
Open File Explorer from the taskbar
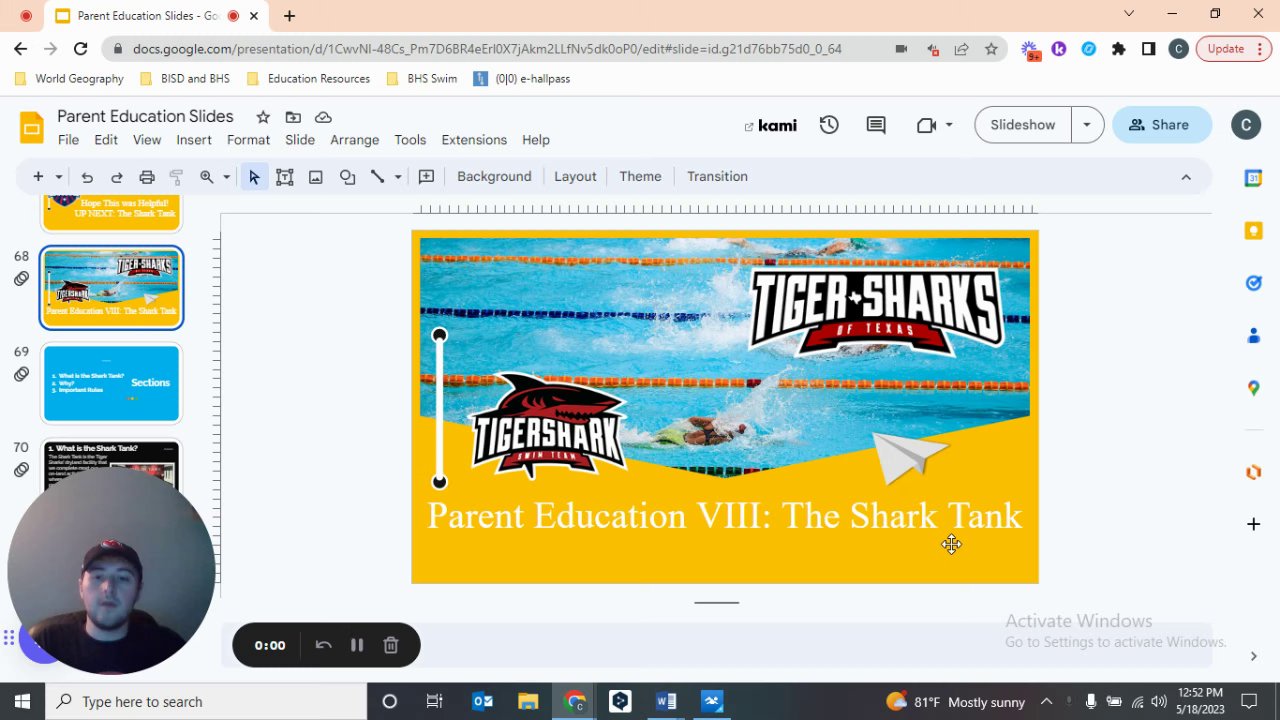point(528,701)
